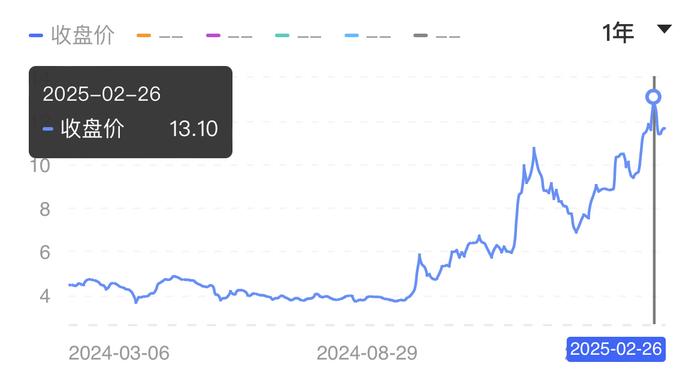Toggle the blue 收盘价 legend series
The image size is (700, 377).
pos(71,35)
